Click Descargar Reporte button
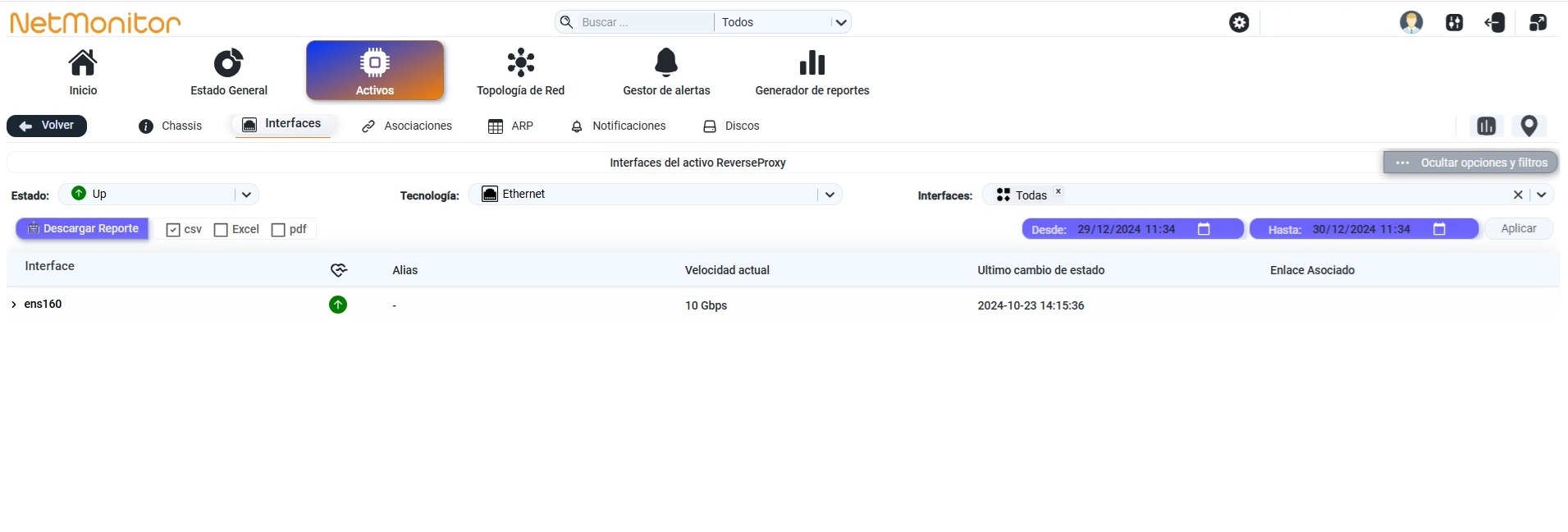Viewport: 1568px width, 532px height. point(82,229)
